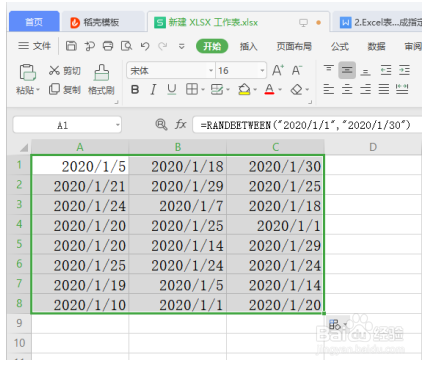Undo the last action

point(145,46)
